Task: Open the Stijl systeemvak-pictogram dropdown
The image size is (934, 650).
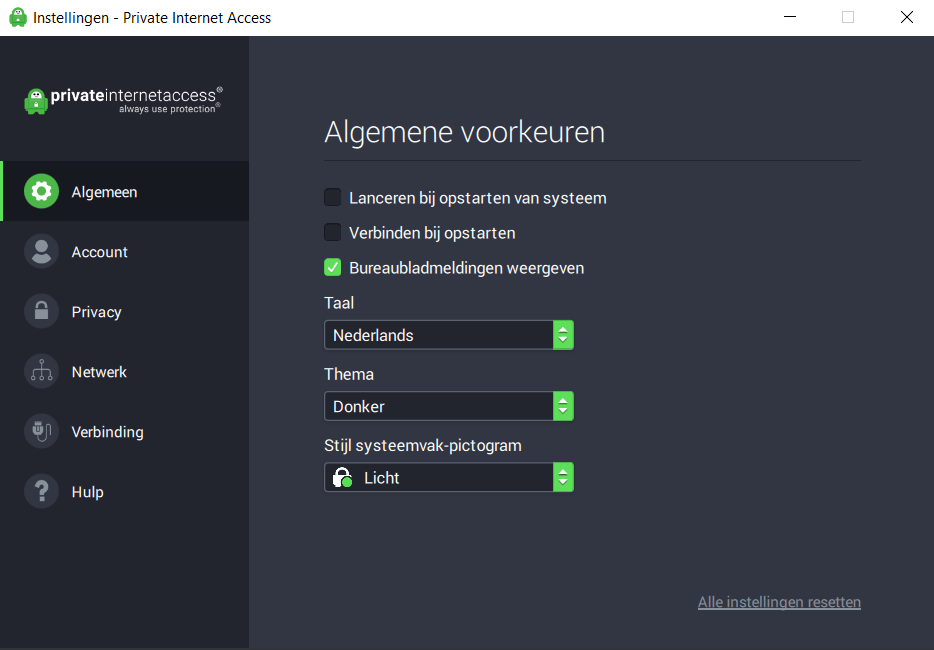Action: pyautogui.click(x=449, y=477)
